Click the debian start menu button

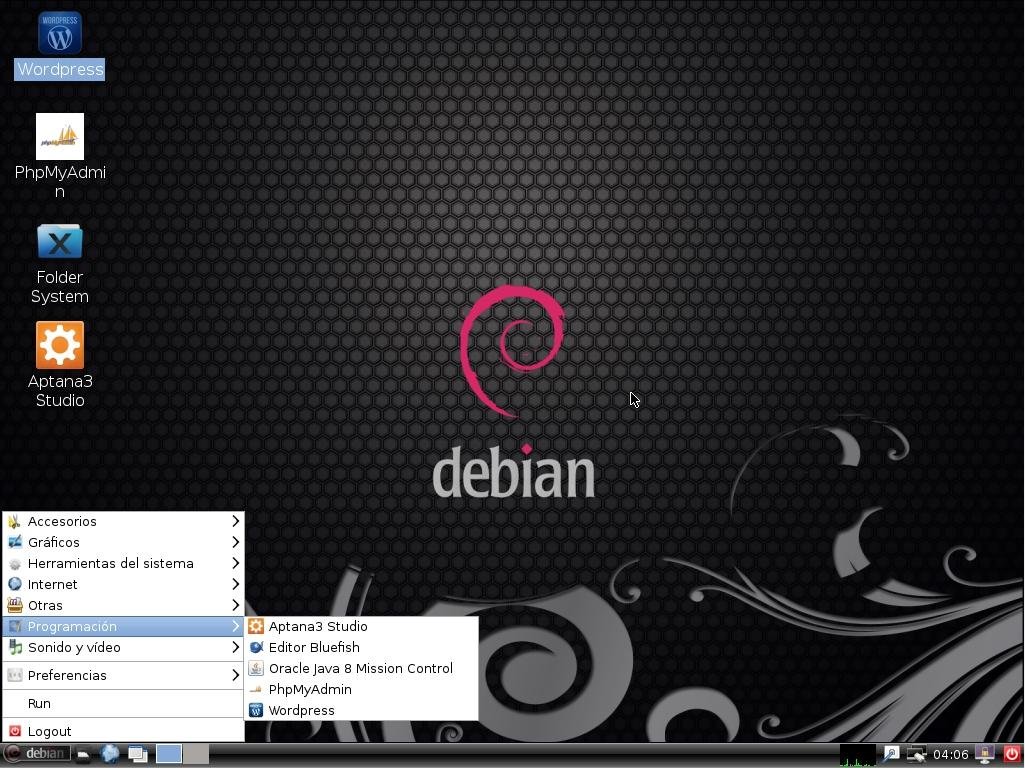(x=37, y=754)
